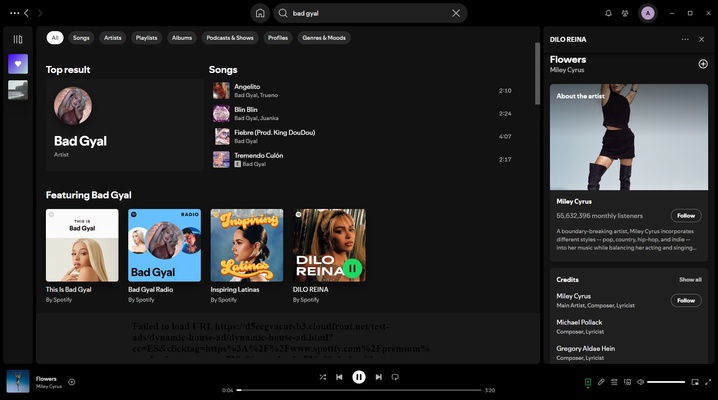Navigate forward with the right arrow
718x400 pixels.
[x=40, y=13]
